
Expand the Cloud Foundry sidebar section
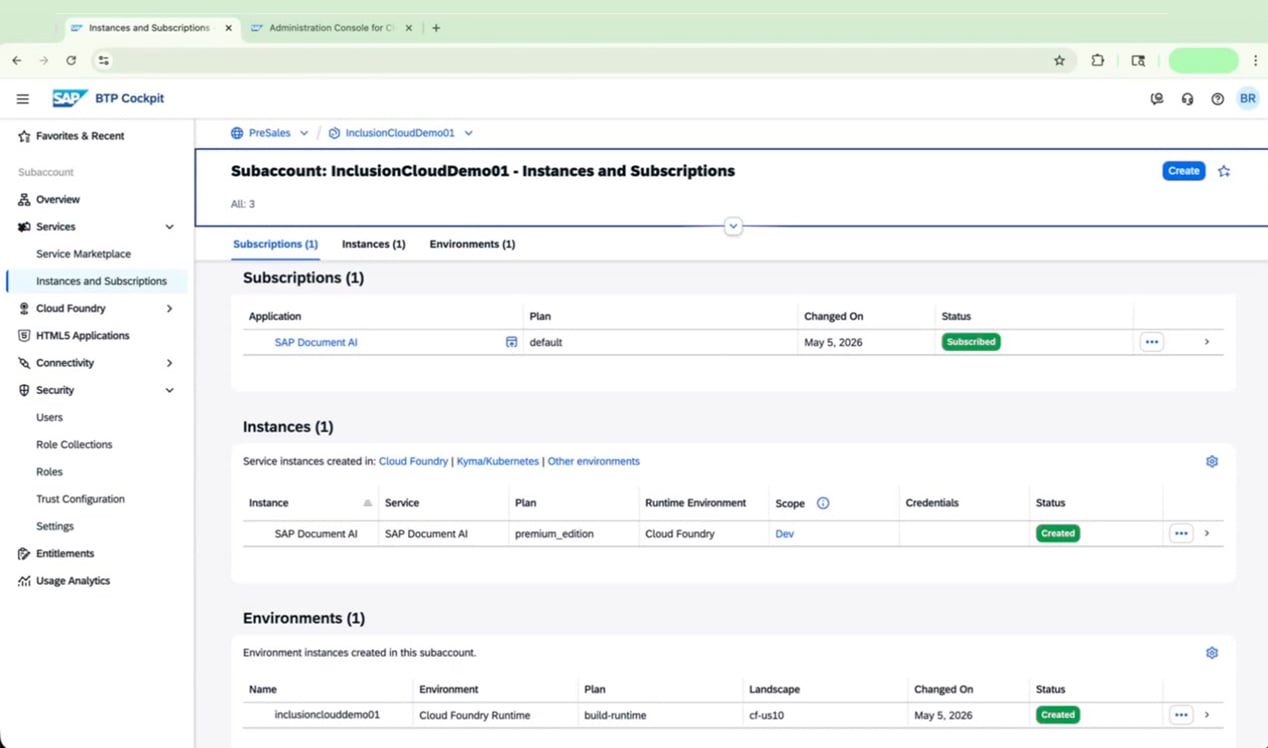pyautogui.click(x=169, y=309)
